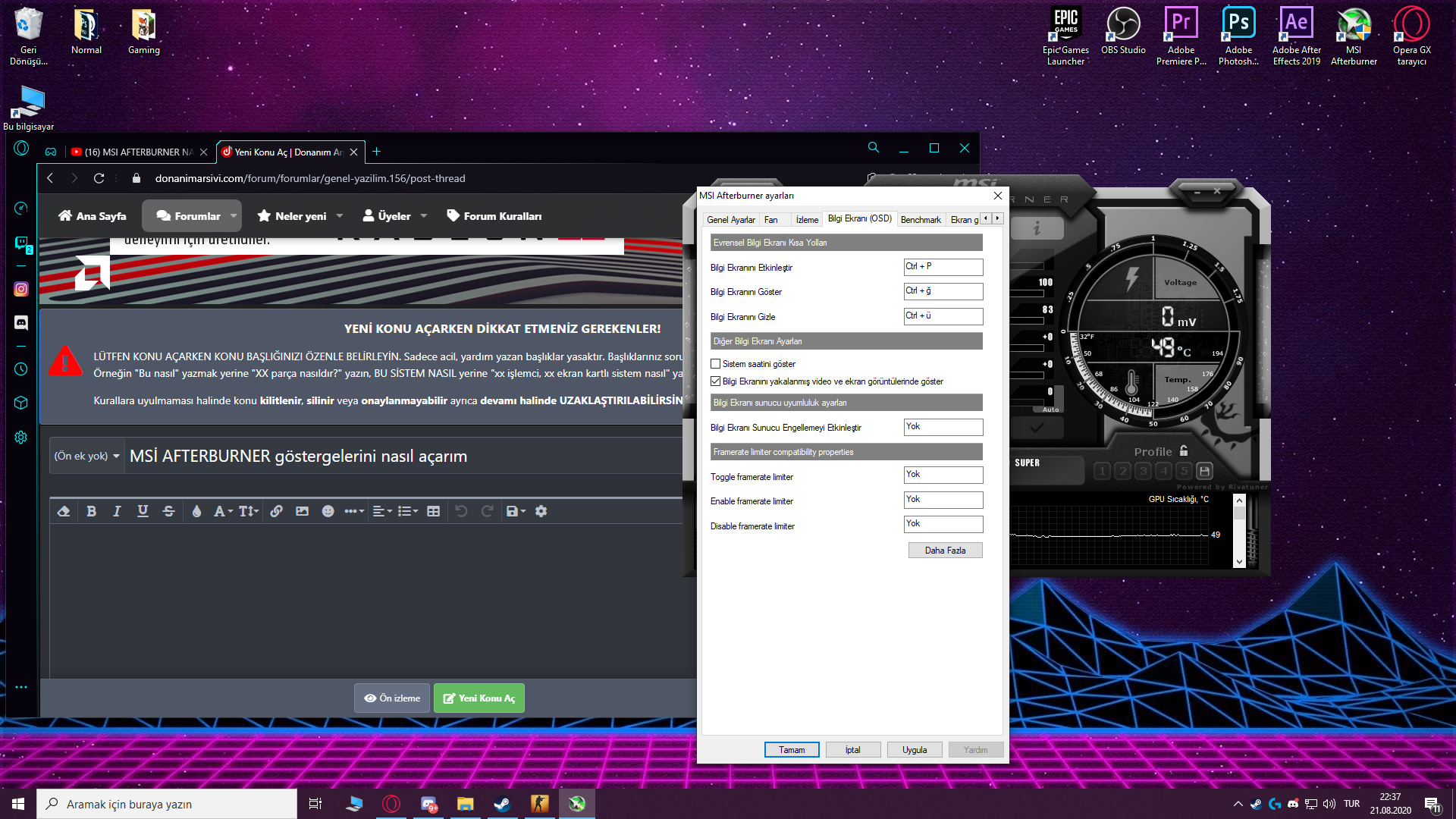Toggle bold formatting in forum editor
Image resolution: width=1456 pixels, height=819 pixels.
(91, 512)
